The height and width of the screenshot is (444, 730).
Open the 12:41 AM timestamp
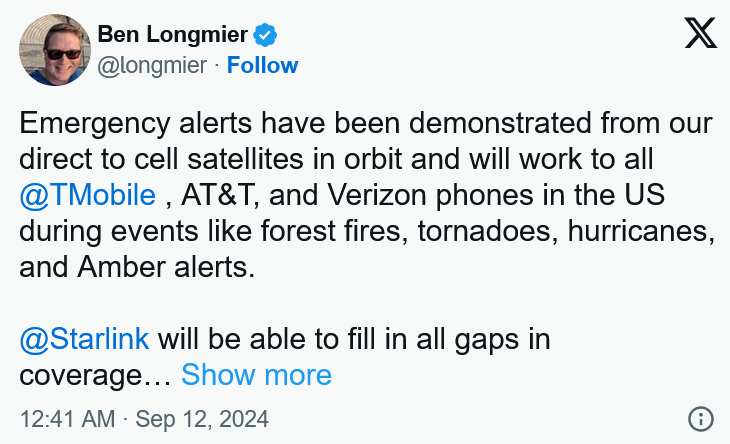[x=68, y=418]
